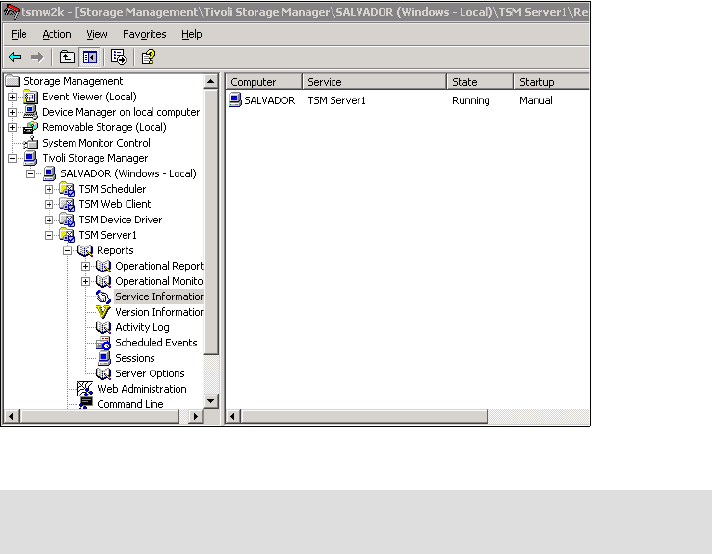712x554 pixels.
Task: Click the Operational Monitor book icon
Action: (104, 282)
